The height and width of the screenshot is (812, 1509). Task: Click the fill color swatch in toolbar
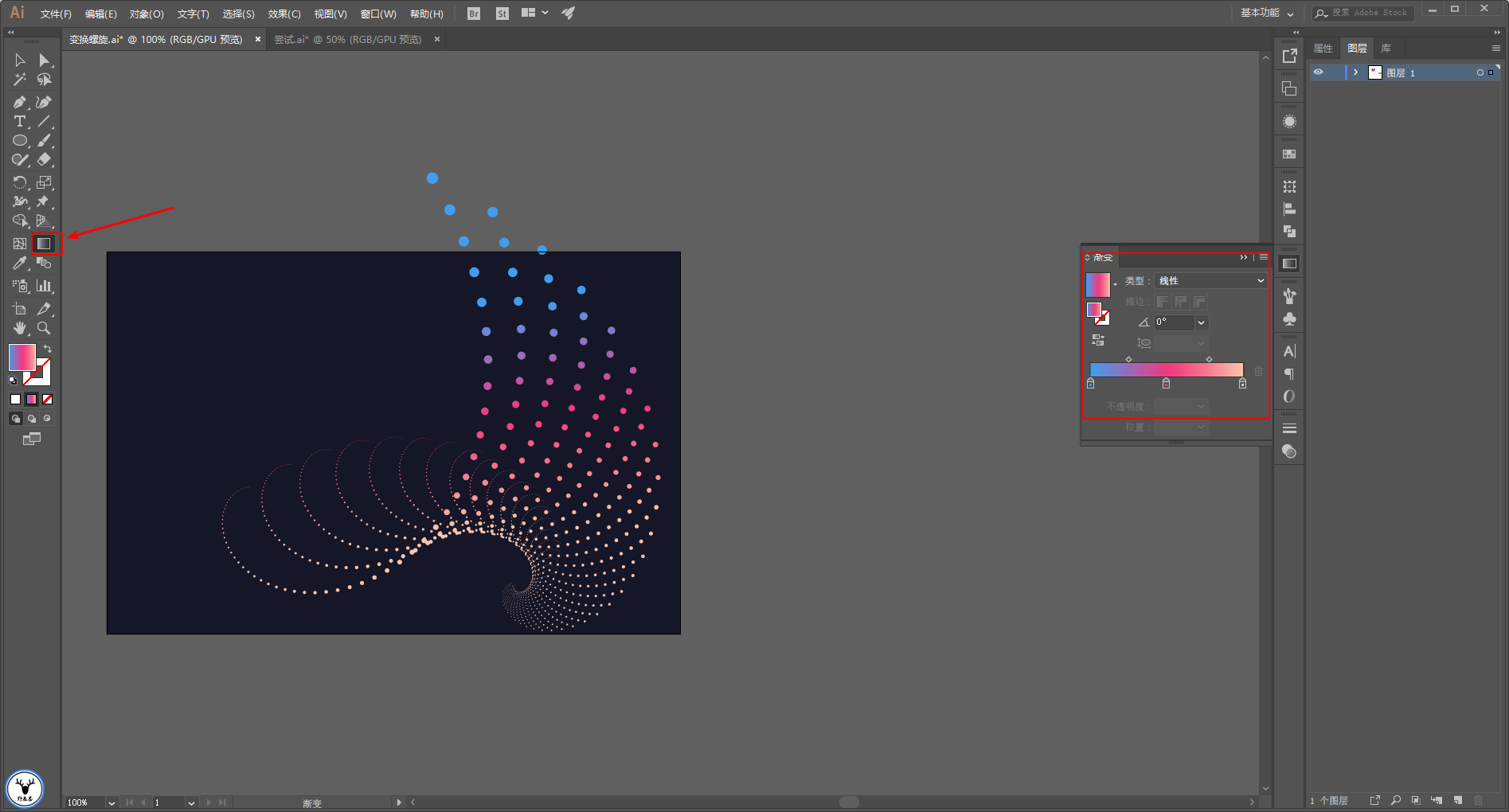[x=22, y=357]
